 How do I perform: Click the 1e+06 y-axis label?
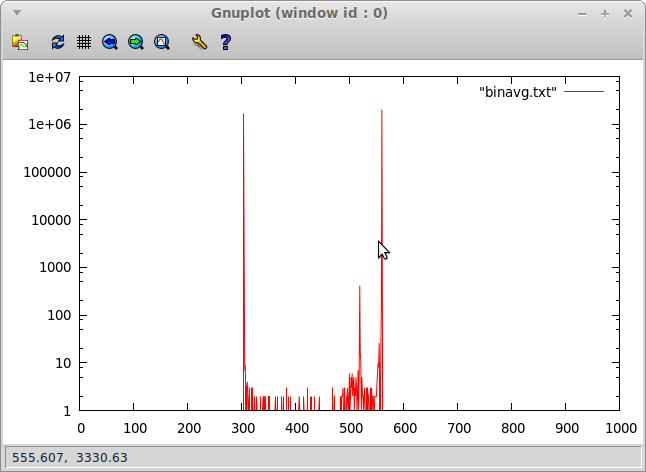click(49, 124)
